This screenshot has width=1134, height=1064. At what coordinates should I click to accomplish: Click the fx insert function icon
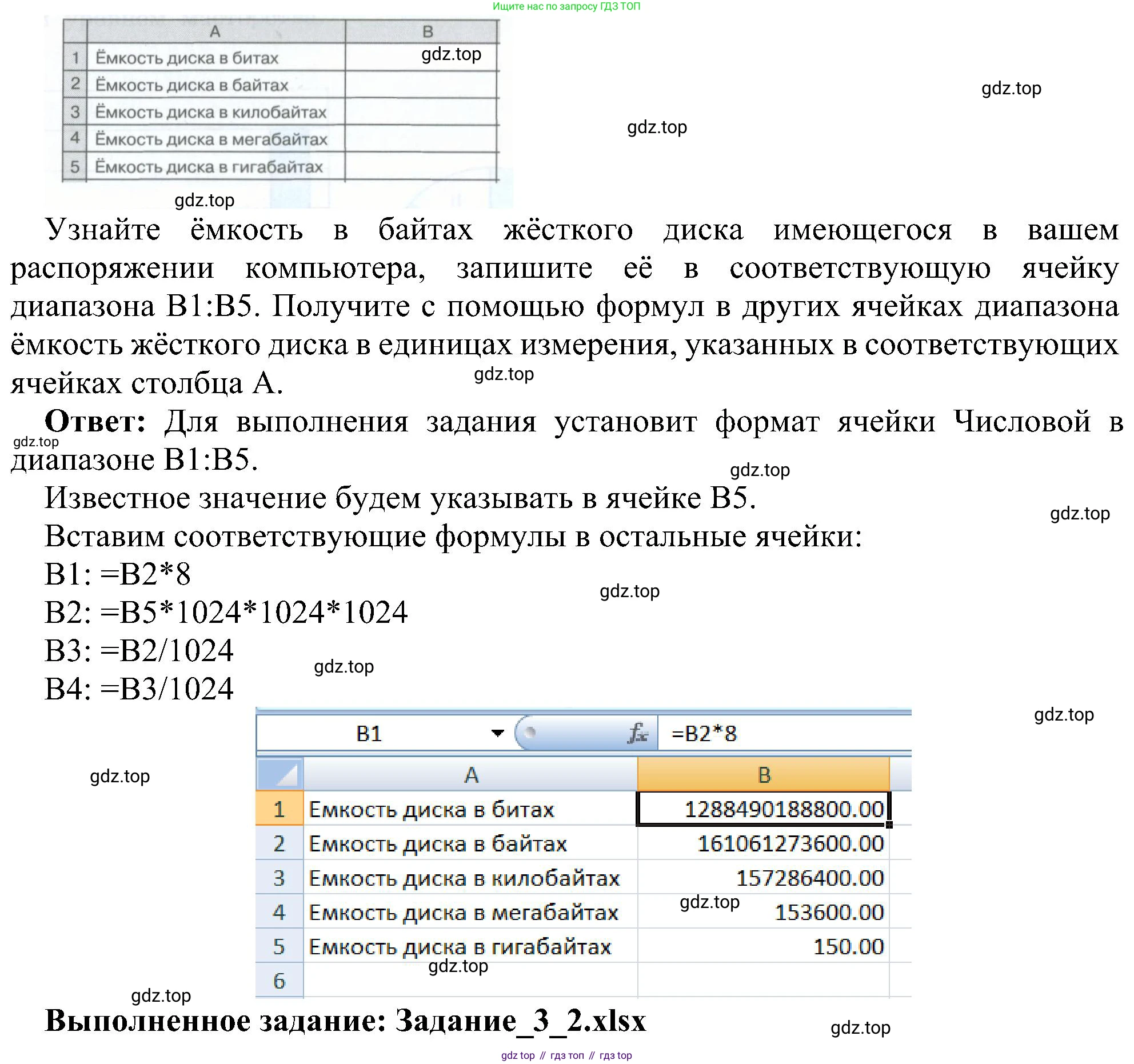[637, 733]
